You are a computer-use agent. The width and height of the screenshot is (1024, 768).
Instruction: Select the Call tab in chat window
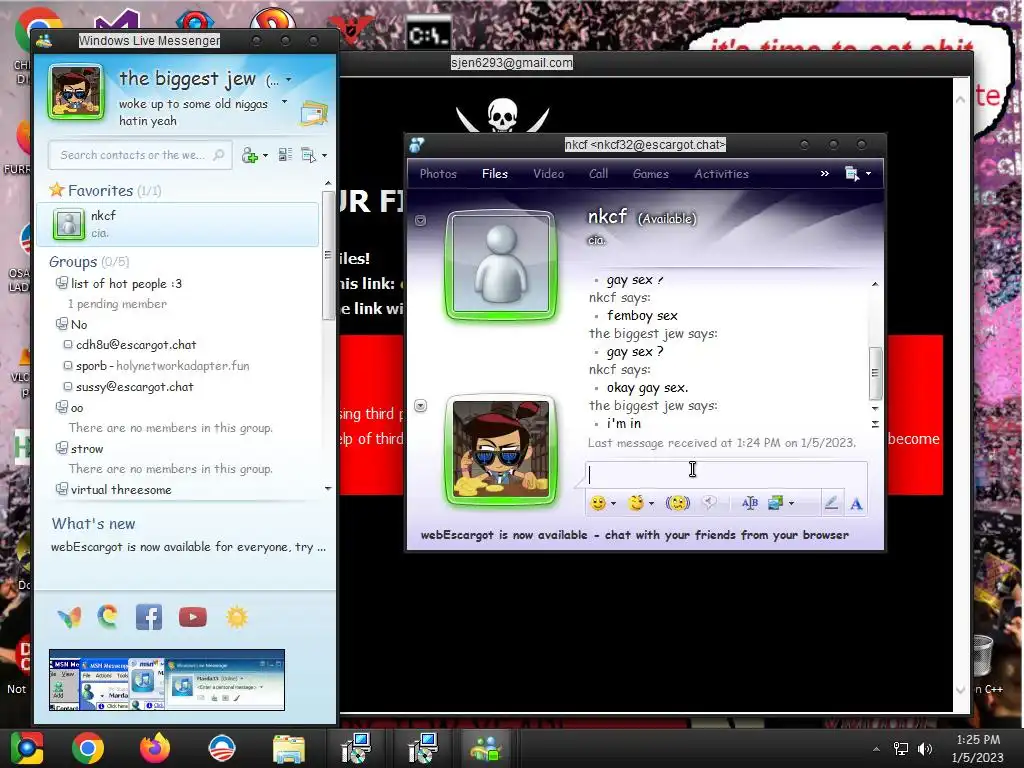coord(598,174)
